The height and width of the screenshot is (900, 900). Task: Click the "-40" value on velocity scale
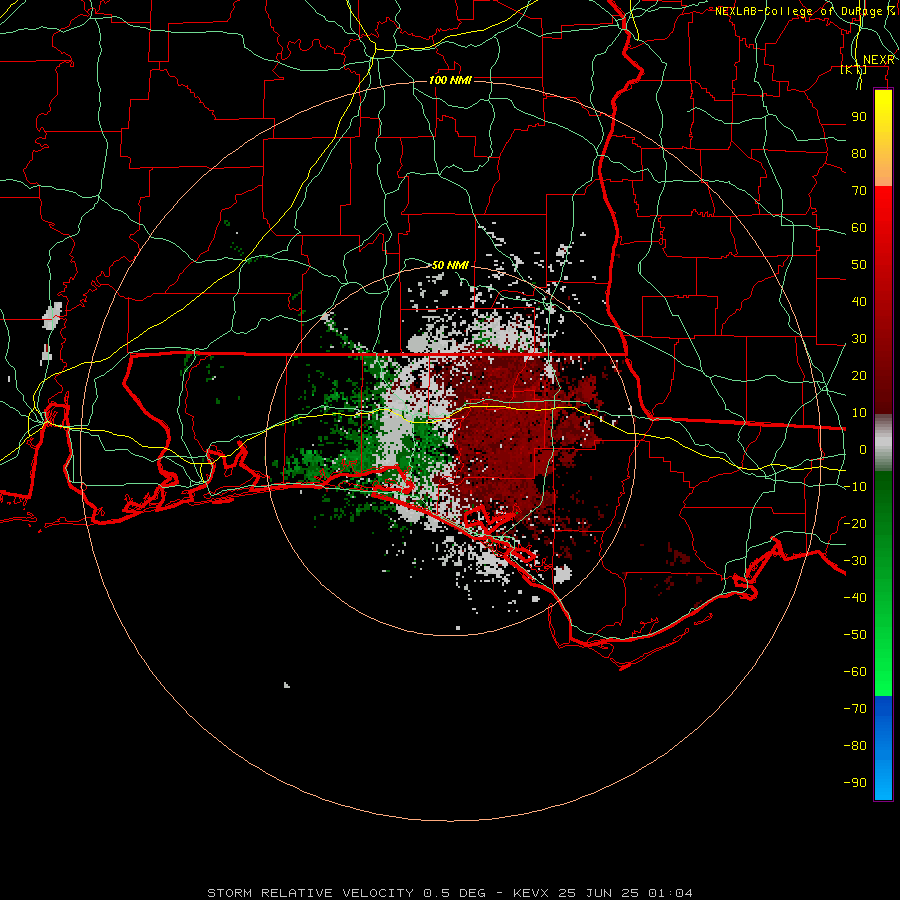[x=855, y=598]
